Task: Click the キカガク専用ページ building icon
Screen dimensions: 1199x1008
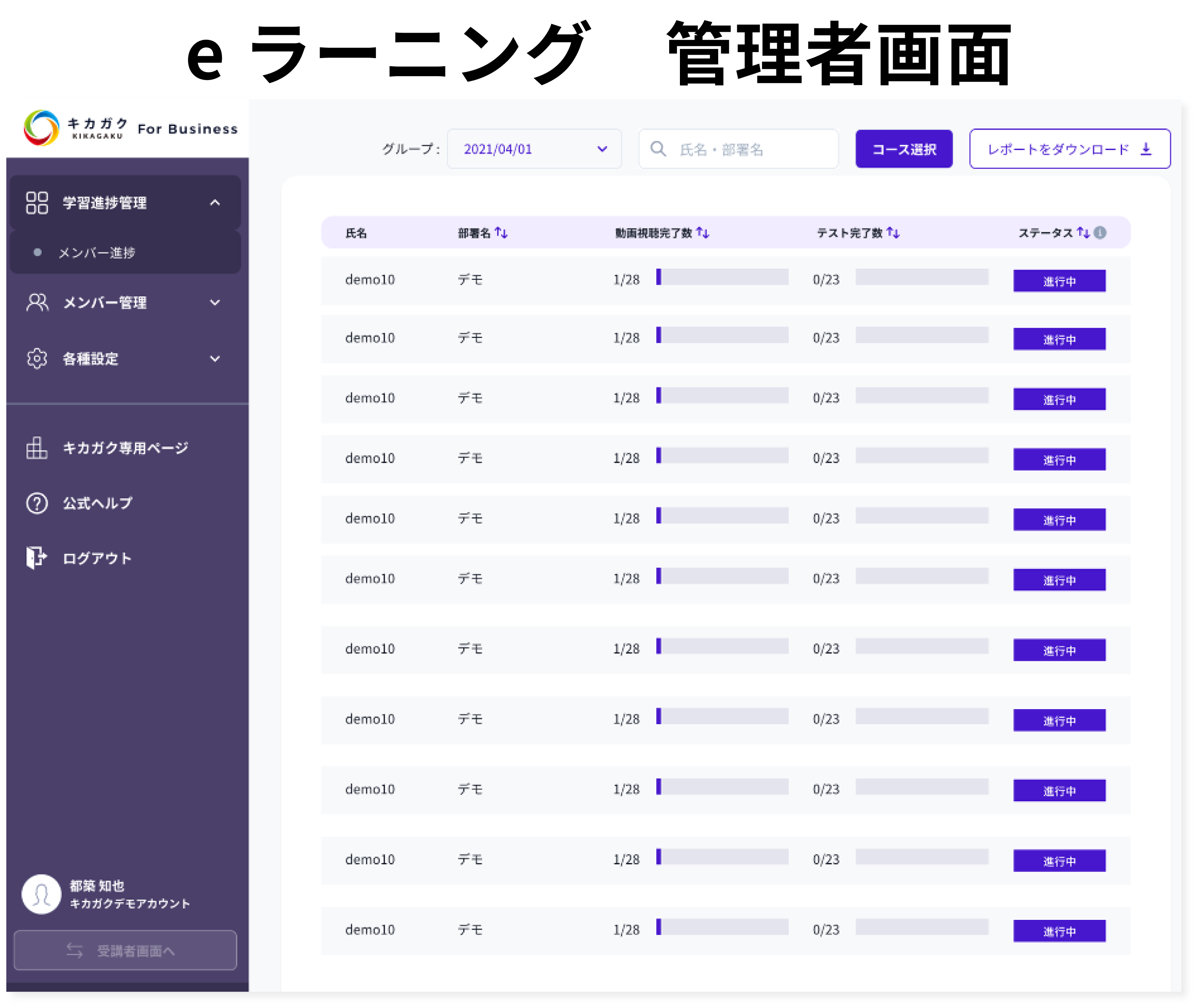Action: [x=37, y=448]
